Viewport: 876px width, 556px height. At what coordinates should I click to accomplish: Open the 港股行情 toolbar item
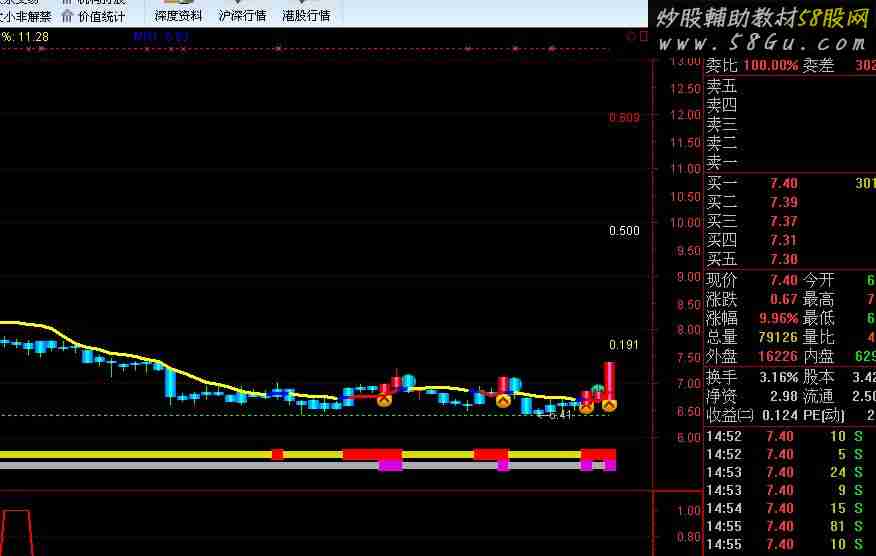click(x=306, y=16)
